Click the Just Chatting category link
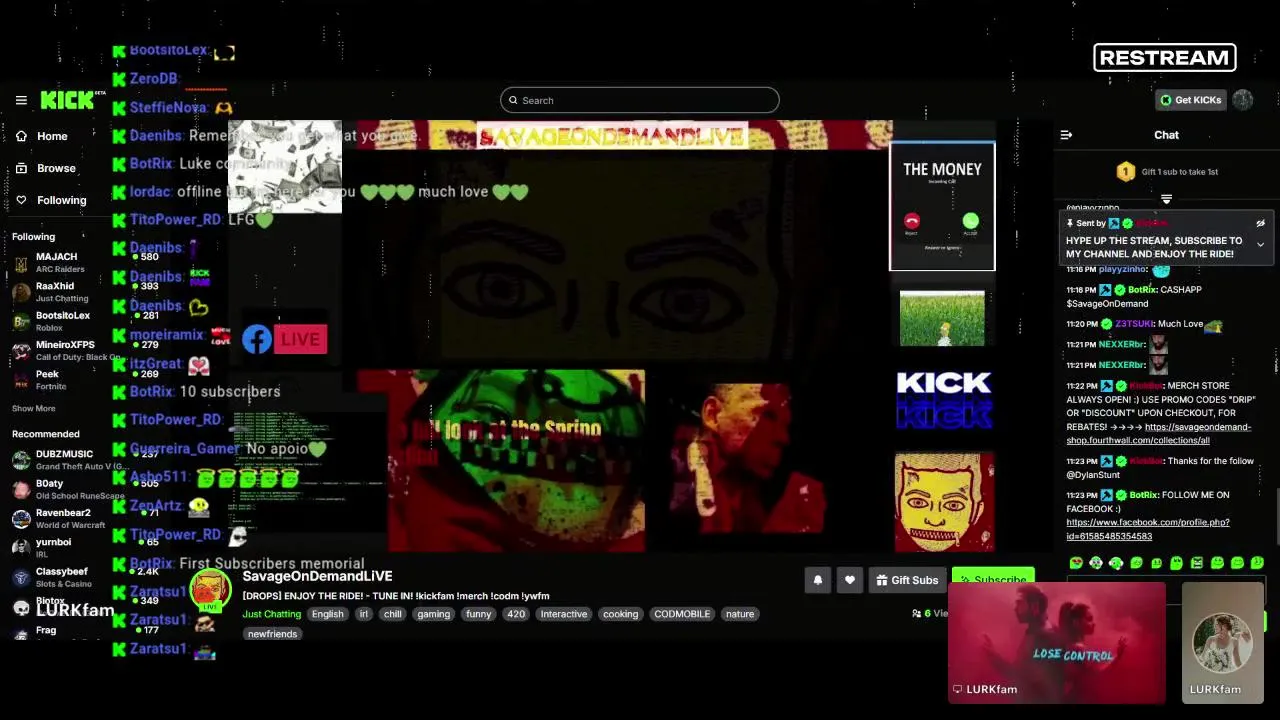1280x720 pixels. coord(271,614)
